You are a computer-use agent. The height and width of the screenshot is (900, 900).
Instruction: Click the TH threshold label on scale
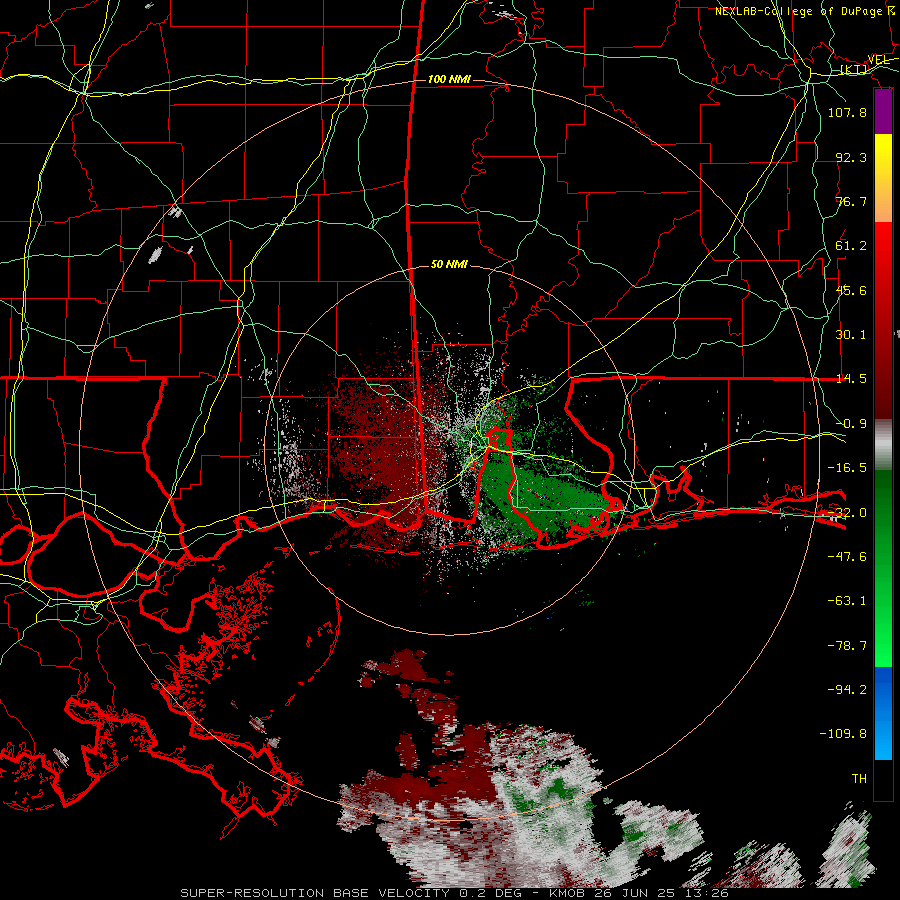859,779
